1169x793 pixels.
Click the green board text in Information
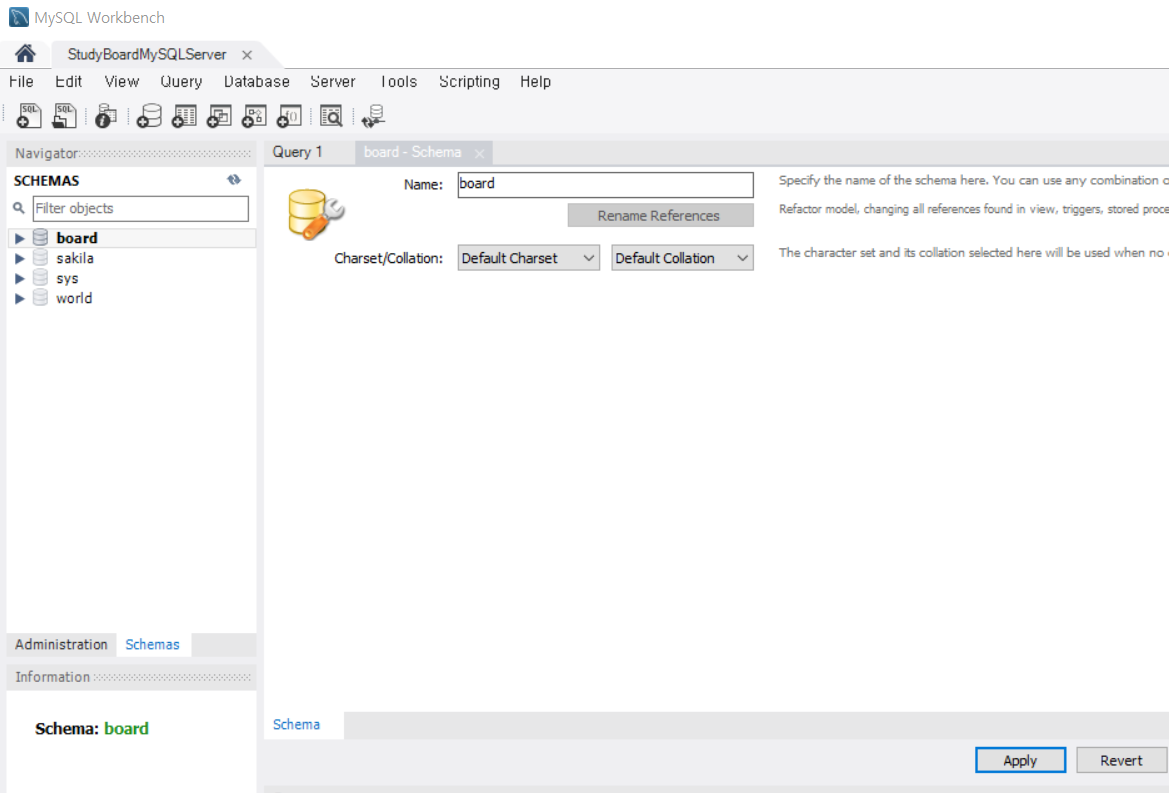pyautogui.click(x=126, y=728)
